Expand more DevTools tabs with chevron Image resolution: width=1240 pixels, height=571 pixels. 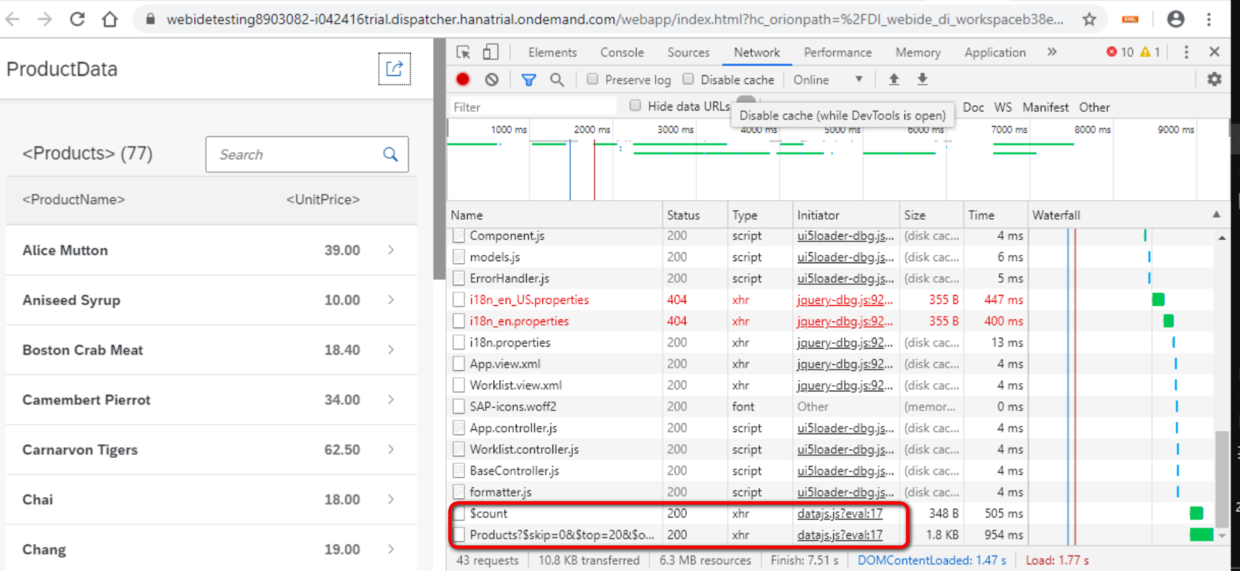coord(1052,52)
